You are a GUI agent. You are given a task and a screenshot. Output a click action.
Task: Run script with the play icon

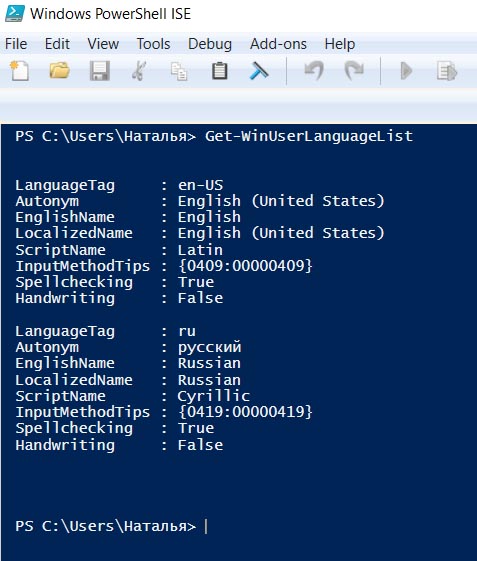[406, 70]
